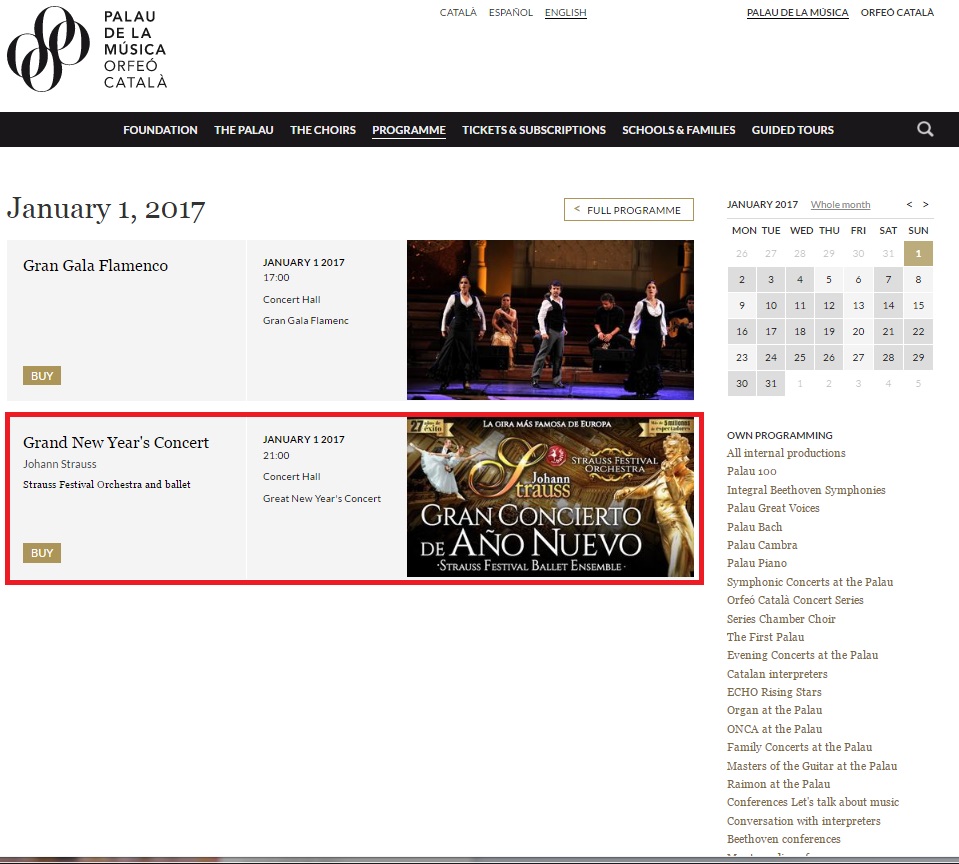
Task: Open Tickets & Subscriptions menu
Action: 534,130
